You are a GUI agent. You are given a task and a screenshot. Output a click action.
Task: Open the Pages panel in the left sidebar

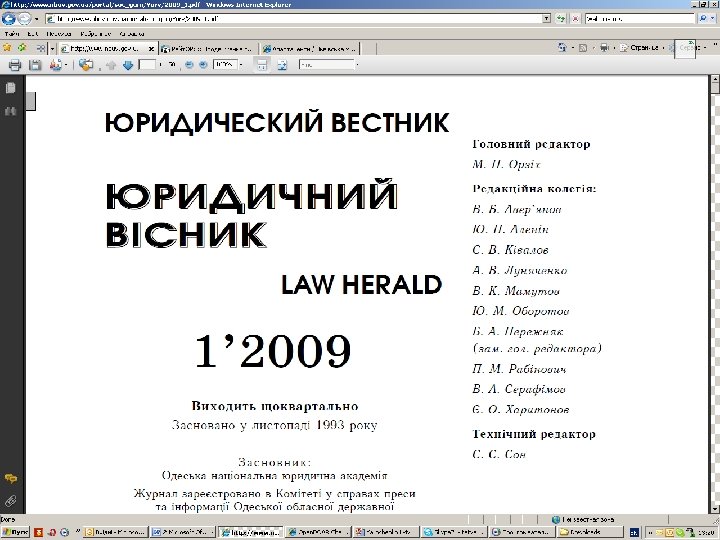(11, 88)
